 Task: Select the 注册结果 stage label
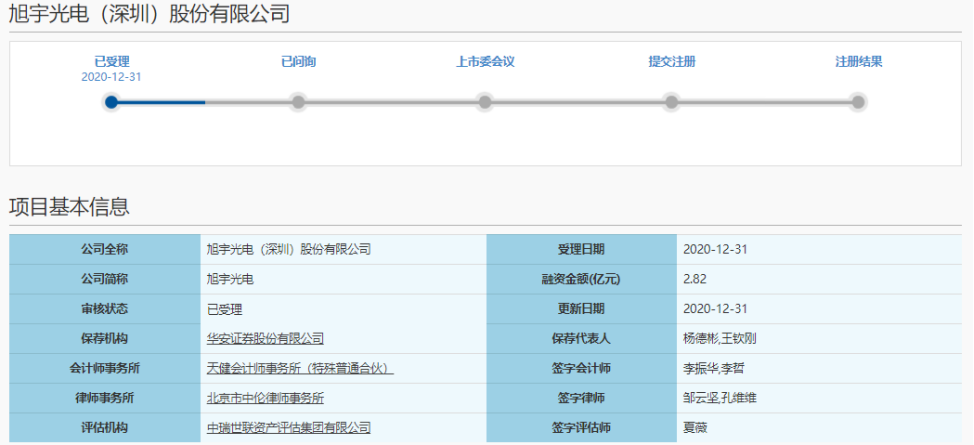point(858,62)
